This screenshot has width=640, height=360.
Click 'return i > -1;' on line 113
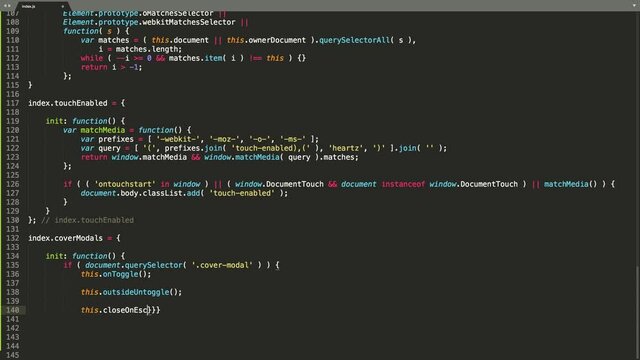(111, 67)
